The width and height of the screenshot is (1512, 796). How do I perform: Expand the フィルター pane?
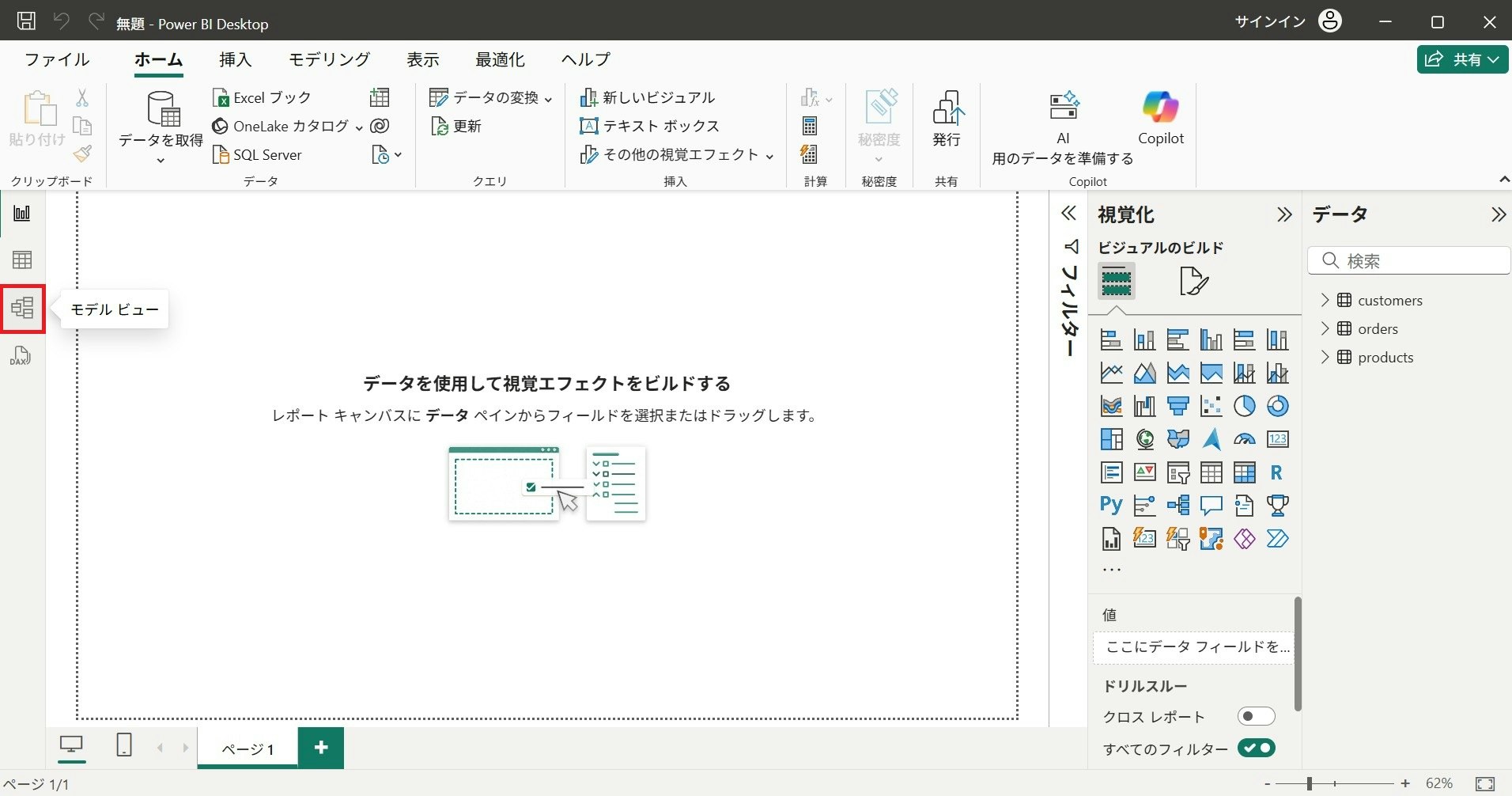tap(1069, 213)
